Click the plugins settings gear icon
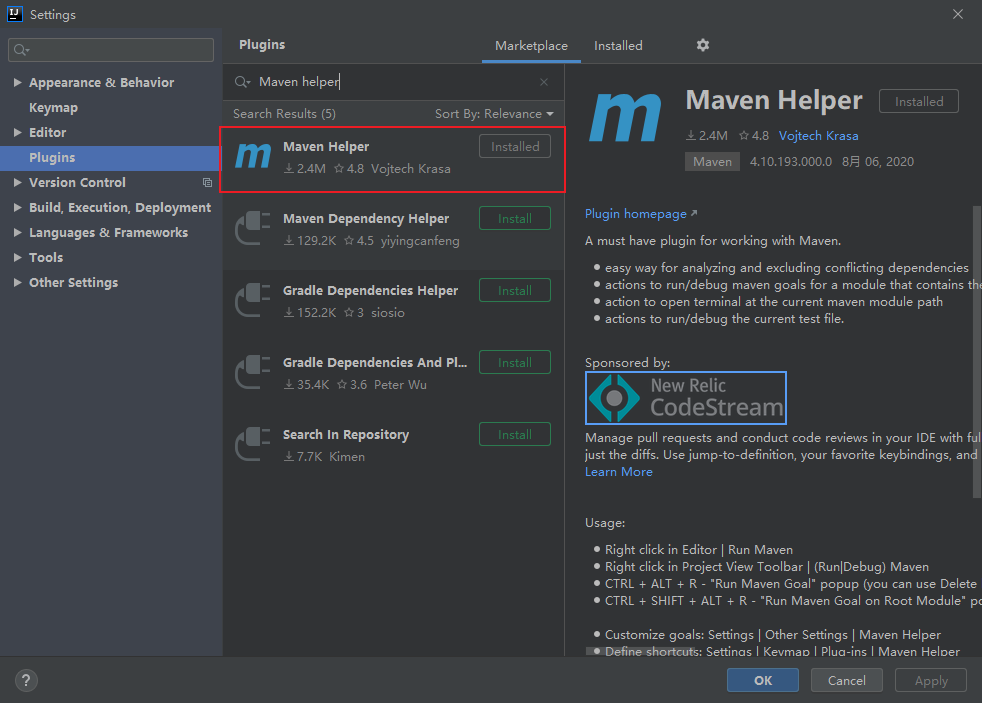982x703 pixels. [703, 45]
